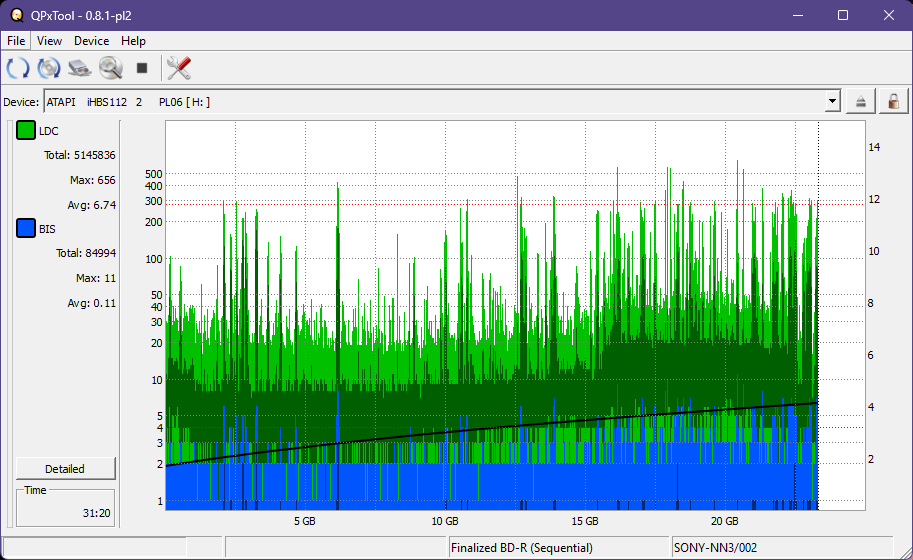Click the BIS Total: 84994 value
The width and height of the screenshot is (913, 560).
click(x=86, y=253)
